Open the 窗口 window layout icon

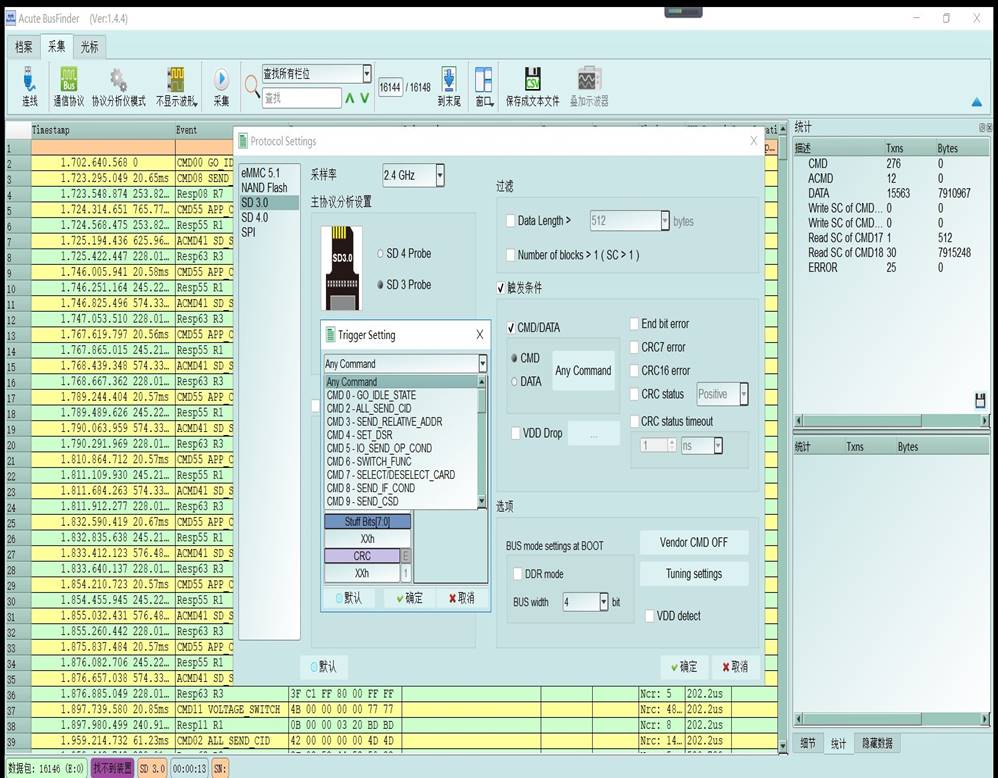click(x=484, y=80)
